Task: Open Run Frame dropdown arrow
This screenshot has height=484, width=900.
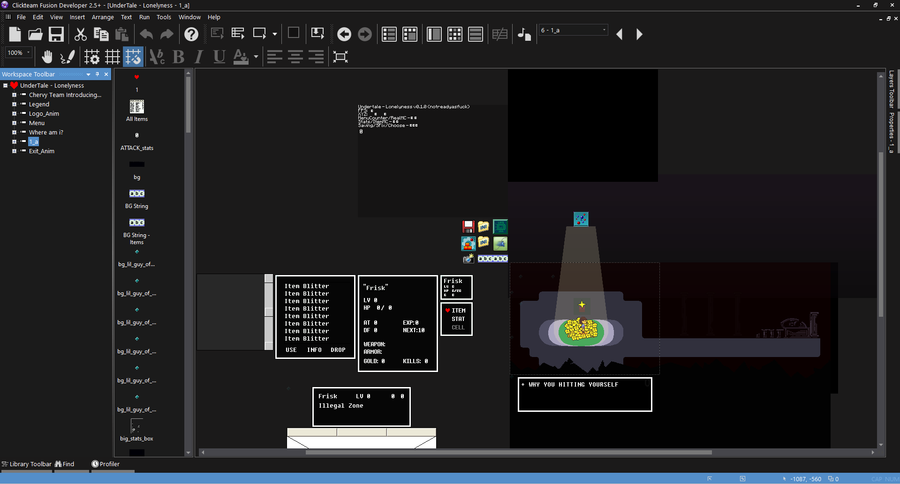Action: (274, 34)
